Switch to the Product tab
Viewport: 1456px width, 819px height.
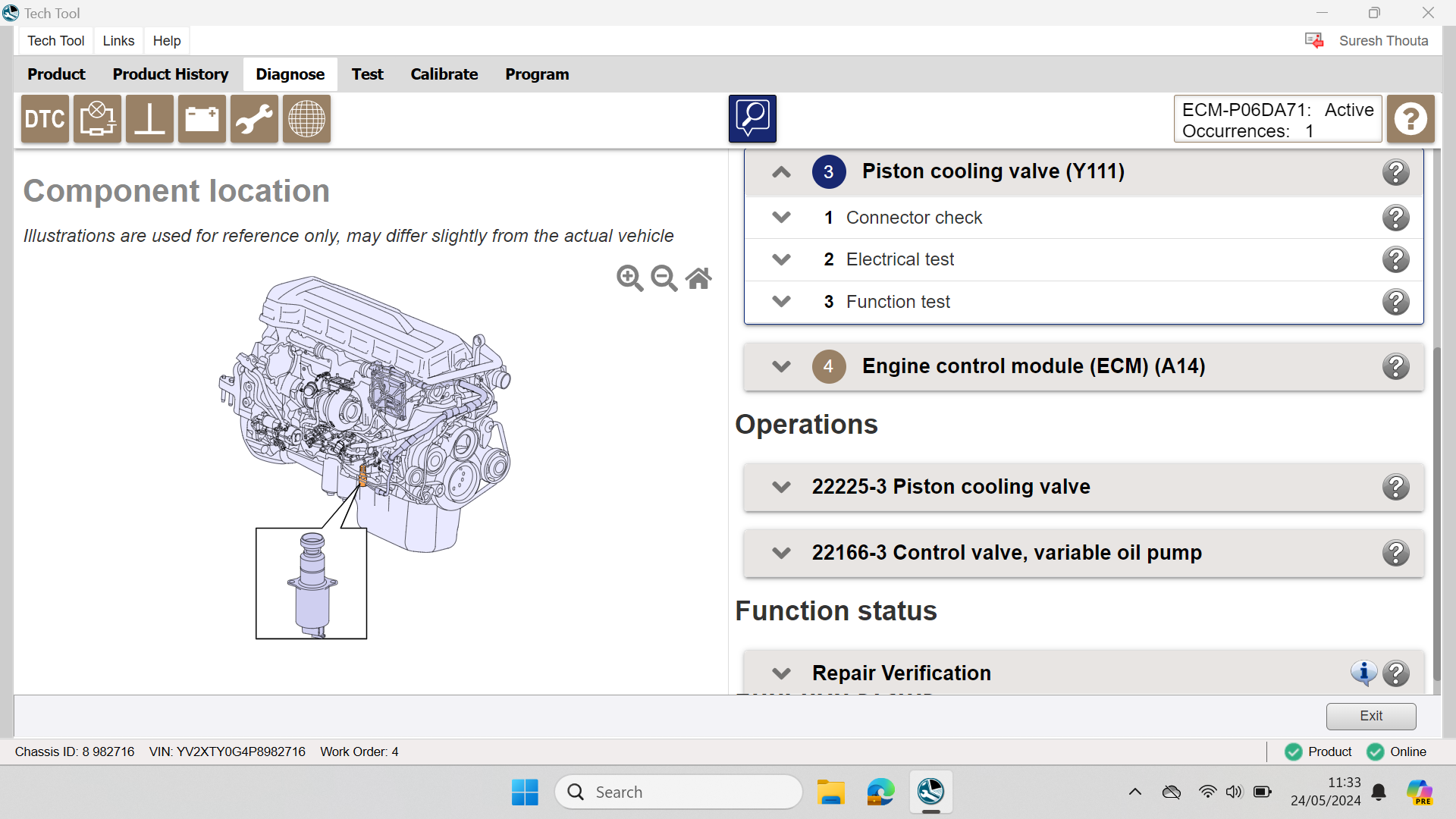(x=56, y=74)
